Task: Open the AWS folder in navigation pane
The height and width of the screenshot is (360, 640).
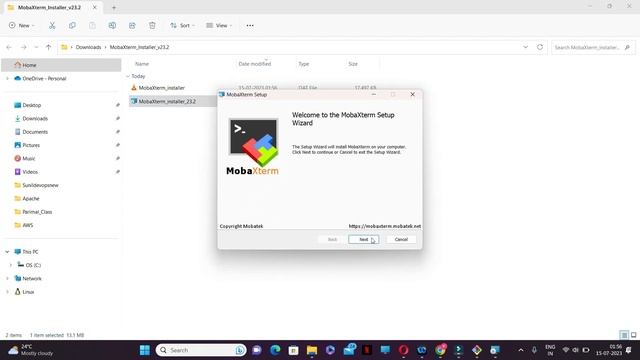Action: pyautogui.click(x=27, y=225)
